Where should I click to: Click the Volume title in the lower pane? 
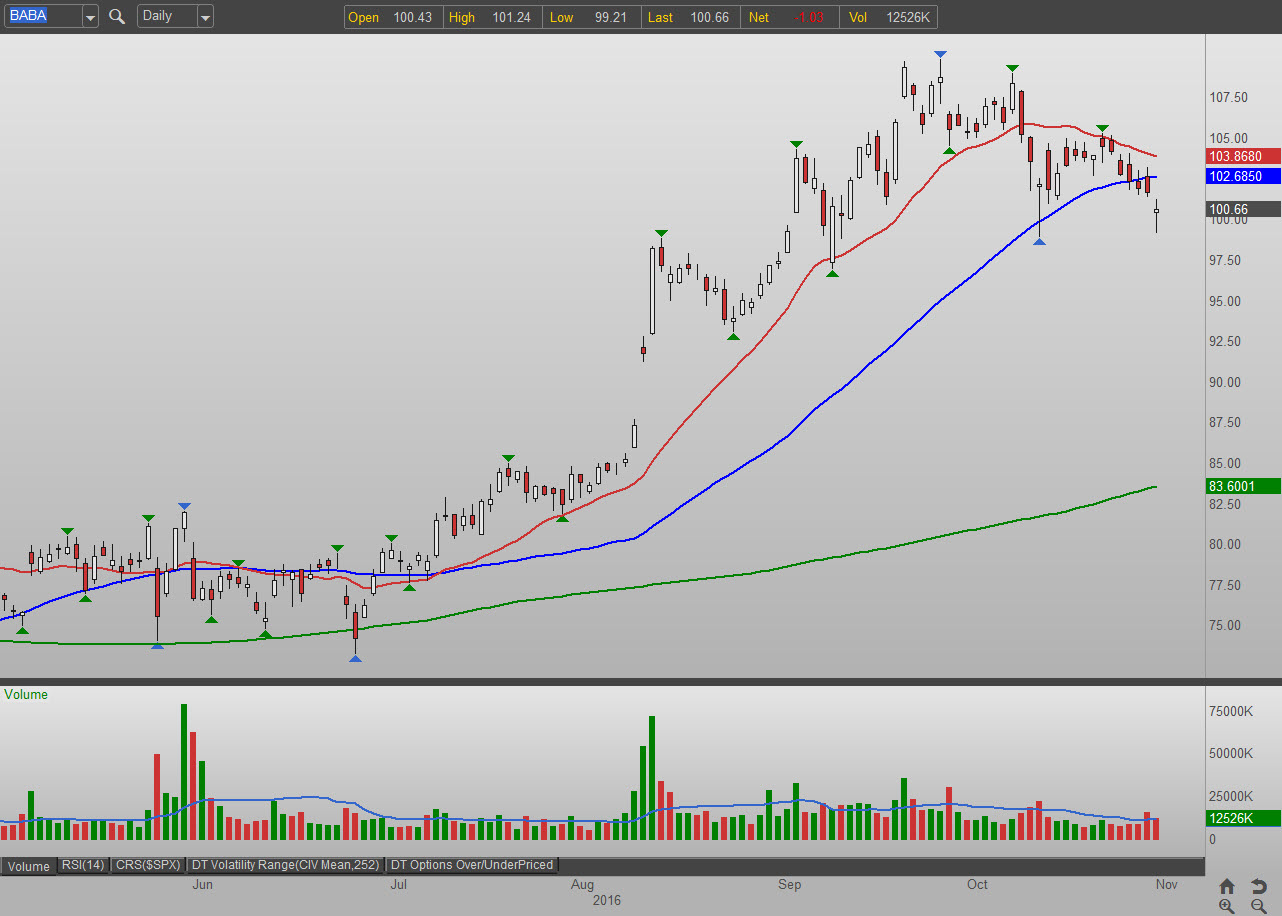click(26, 694)
